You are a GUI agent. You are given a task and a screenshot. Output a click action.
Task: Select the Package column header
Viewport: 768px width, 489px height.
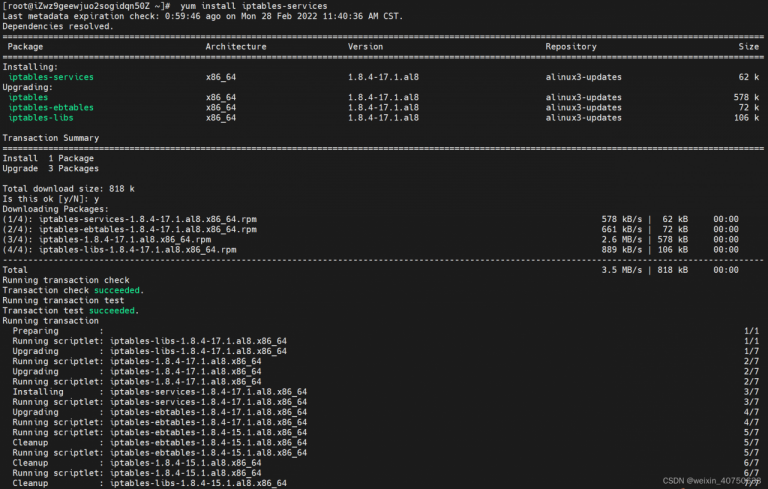[x=25, y=46]
